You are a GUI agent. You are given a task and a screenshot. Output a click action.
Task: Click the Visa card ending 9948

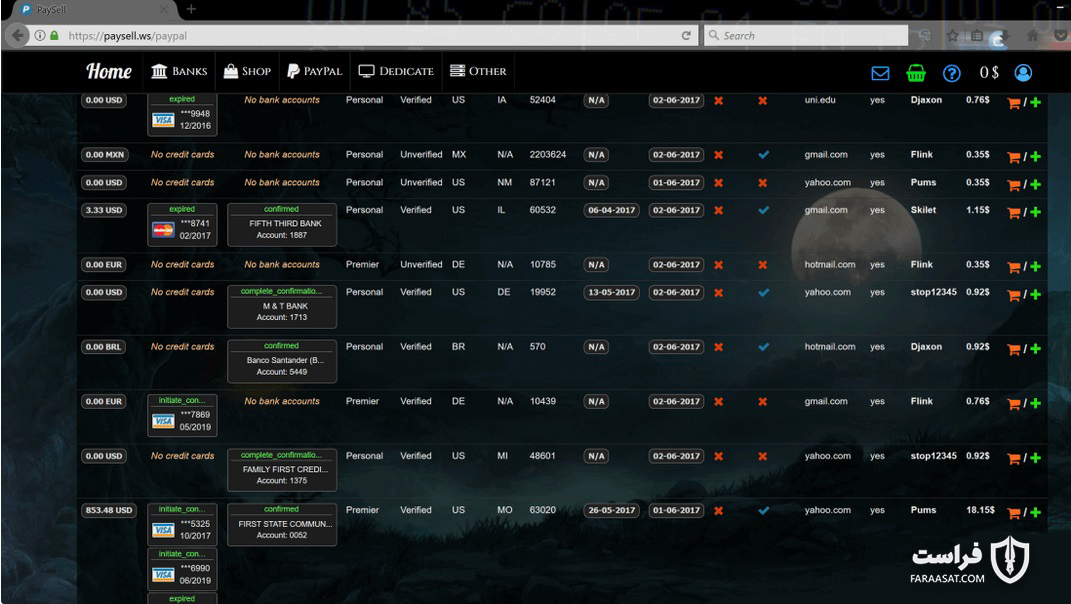coord(182,115)
